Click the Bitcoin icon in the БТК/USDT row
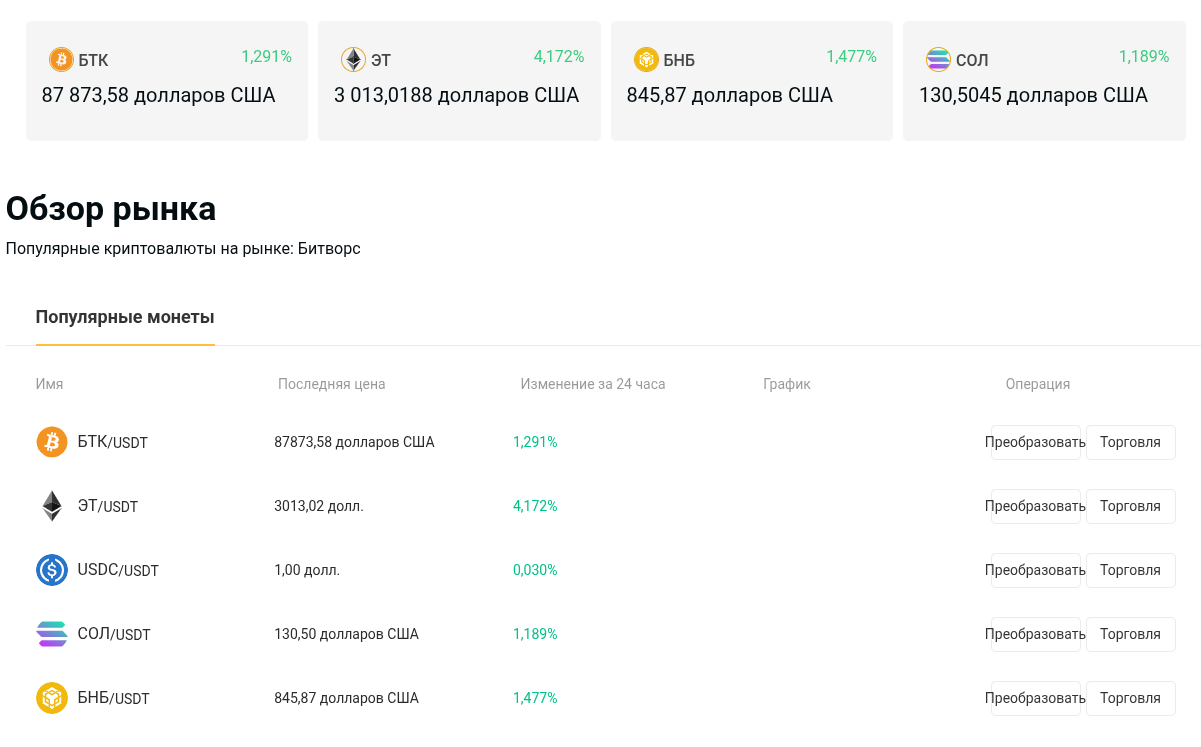 pyautogui.click(x=52, y=442)
